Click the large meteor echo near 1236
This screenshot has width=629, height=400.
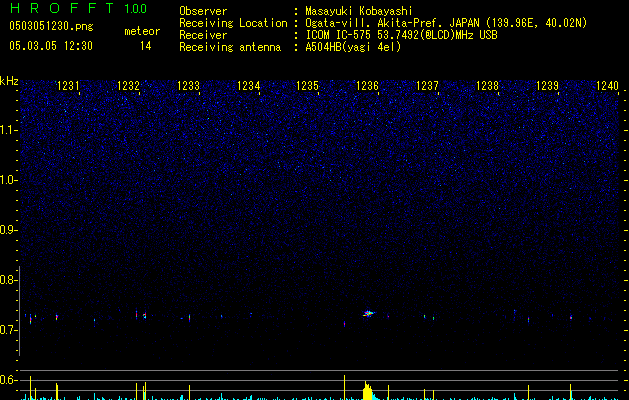(x=368, y=313)
